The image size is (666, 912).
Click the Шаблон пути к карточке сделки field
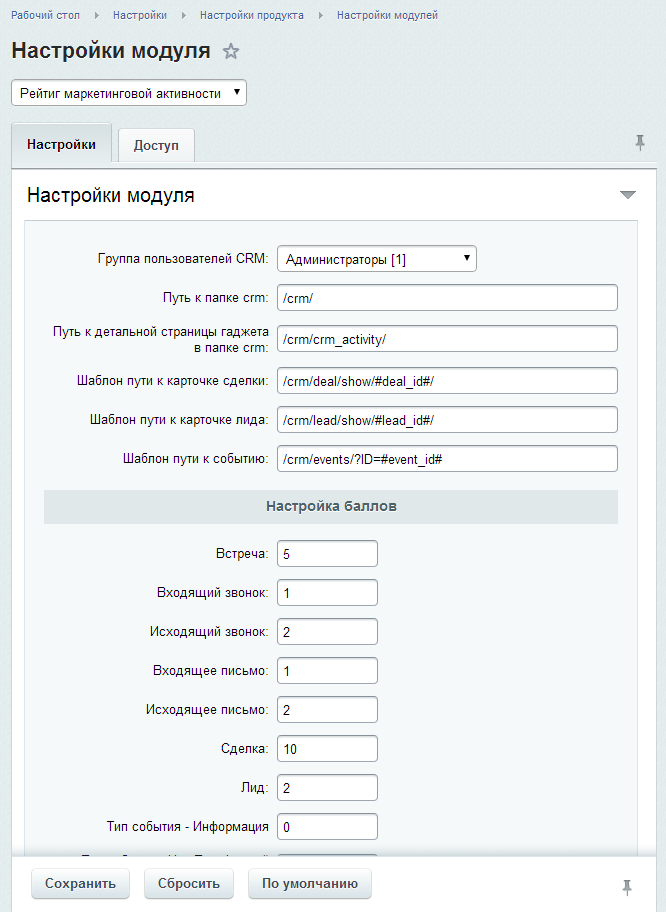click(x=447, y=380)
